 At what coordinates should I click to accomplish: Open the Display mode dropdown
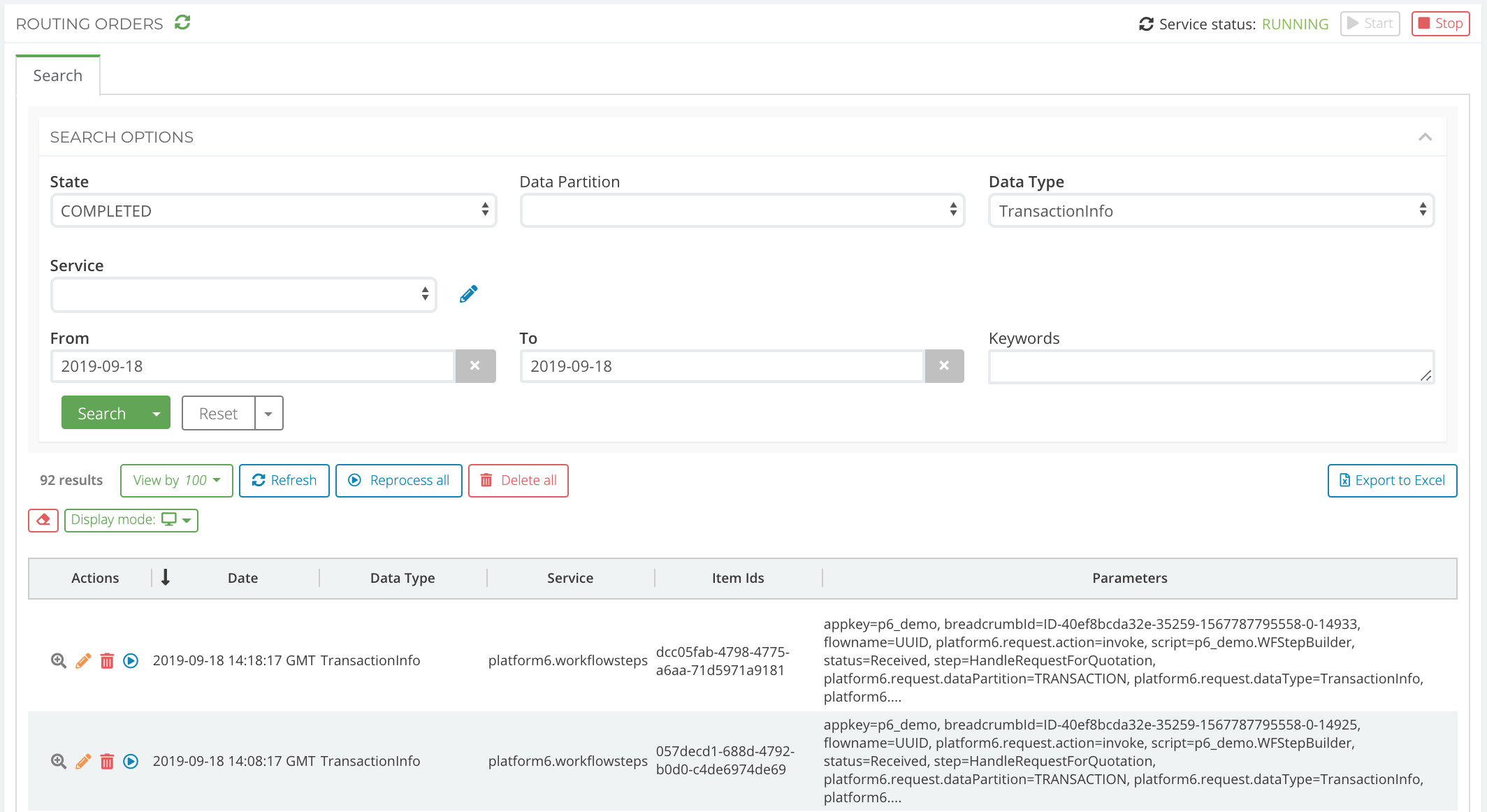tap(131, 520)
